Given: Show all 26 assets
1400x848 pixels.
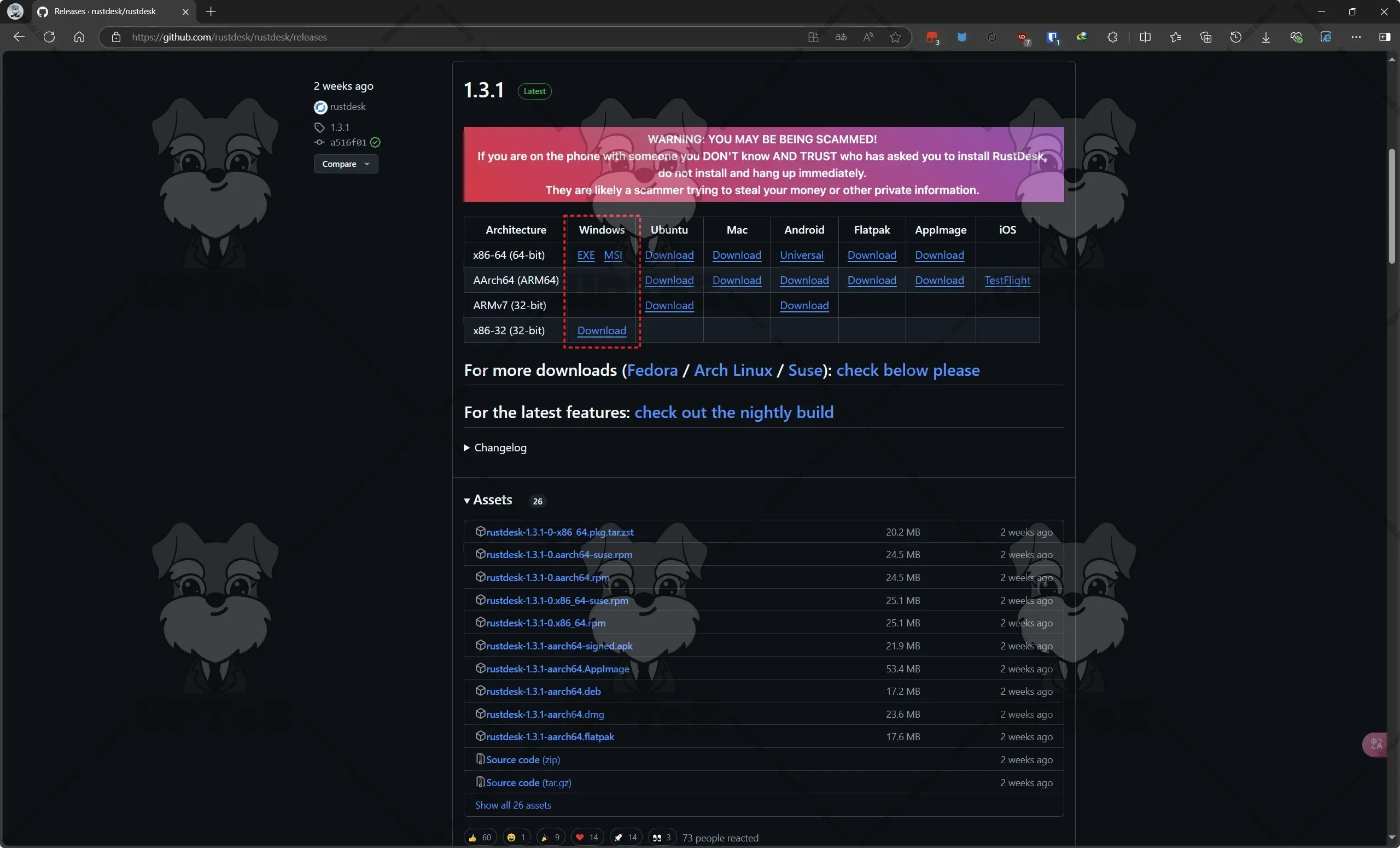Looking at the screenshot, I should pyautogui.click(x=512, y=805).
